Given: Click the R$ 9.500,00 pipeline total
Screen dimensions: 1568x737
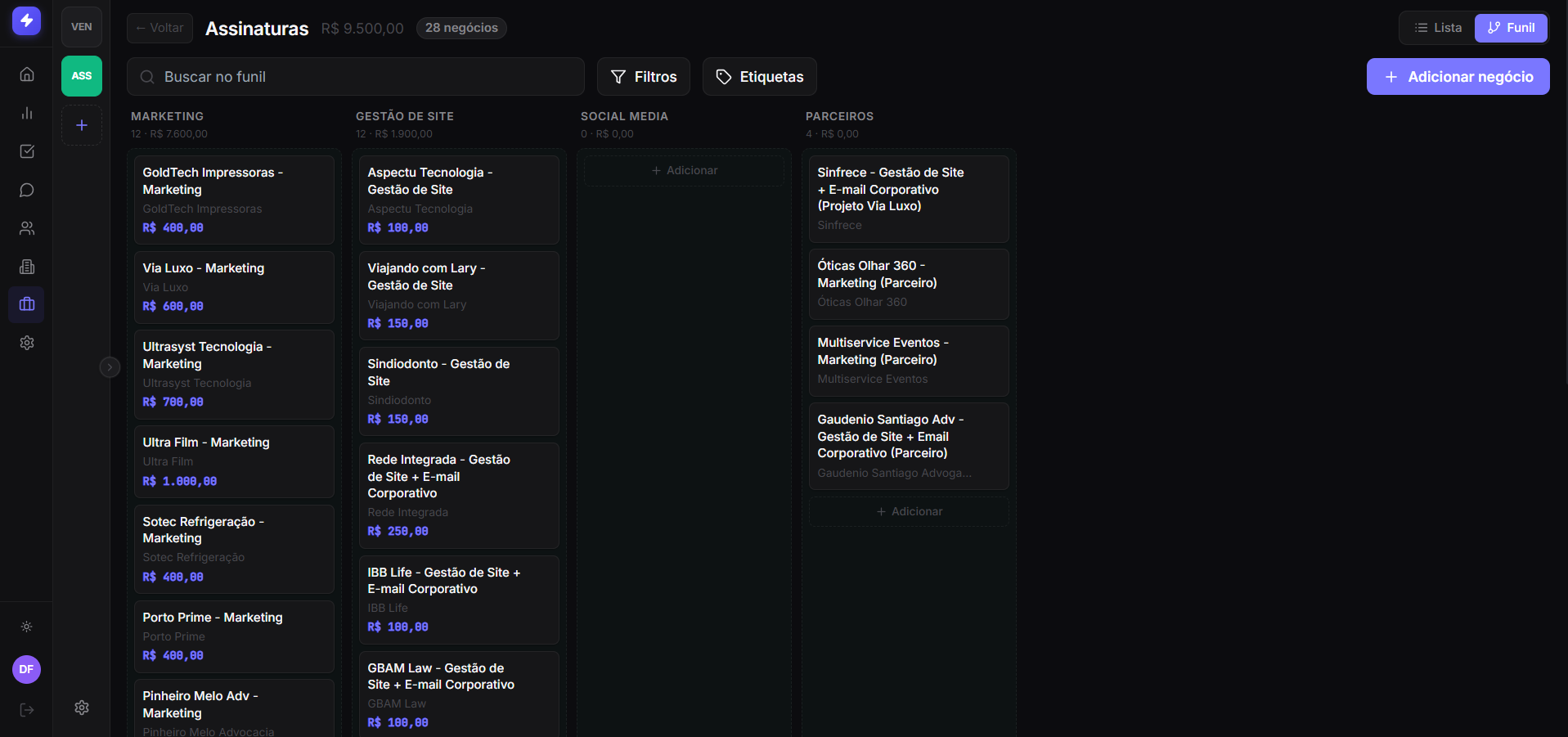Looking at the screenshot, I should (362, 29).
